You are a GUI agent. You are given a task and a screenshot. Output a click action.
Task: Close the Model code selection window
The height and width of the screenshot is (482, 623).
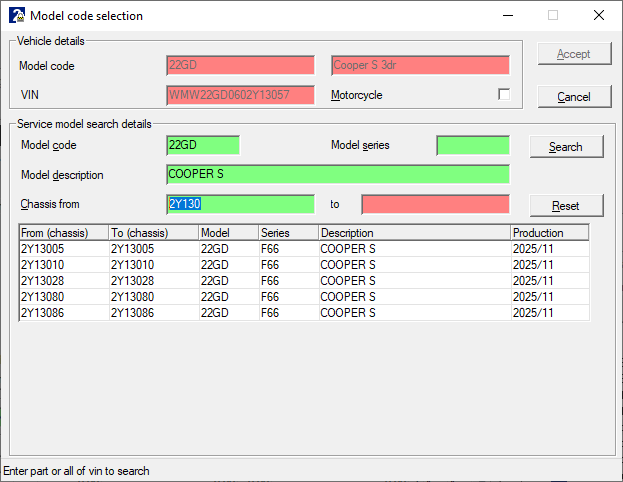click(x=598, y=16)
